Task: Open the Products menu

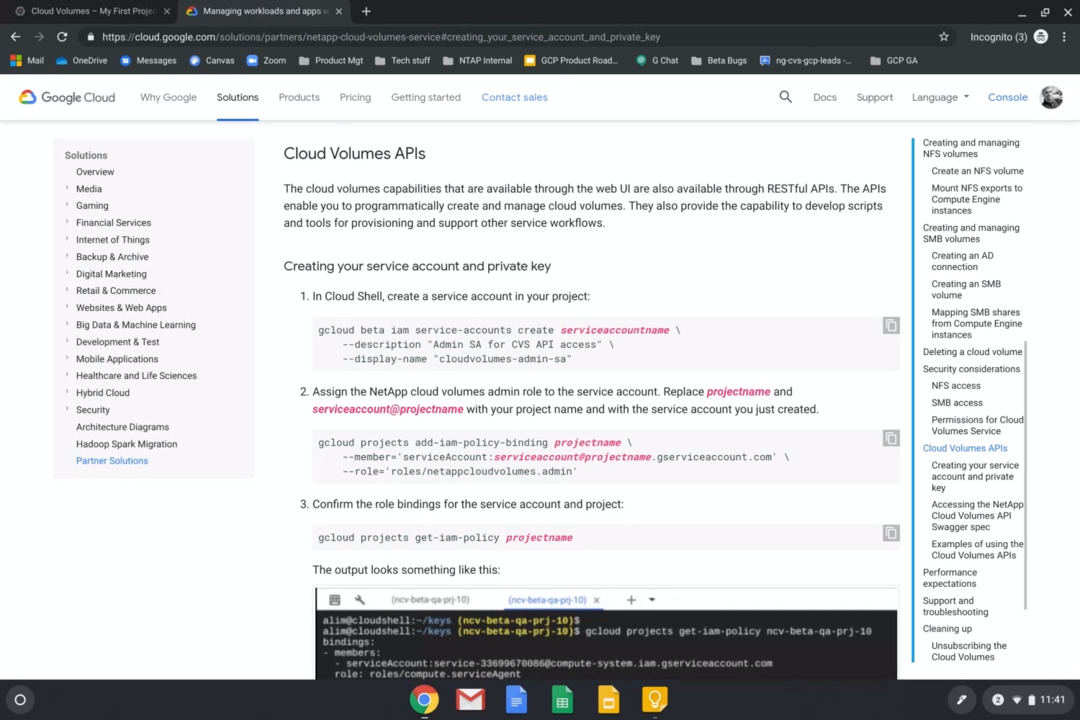Action: pyautogui.click(x=299, y=97)
